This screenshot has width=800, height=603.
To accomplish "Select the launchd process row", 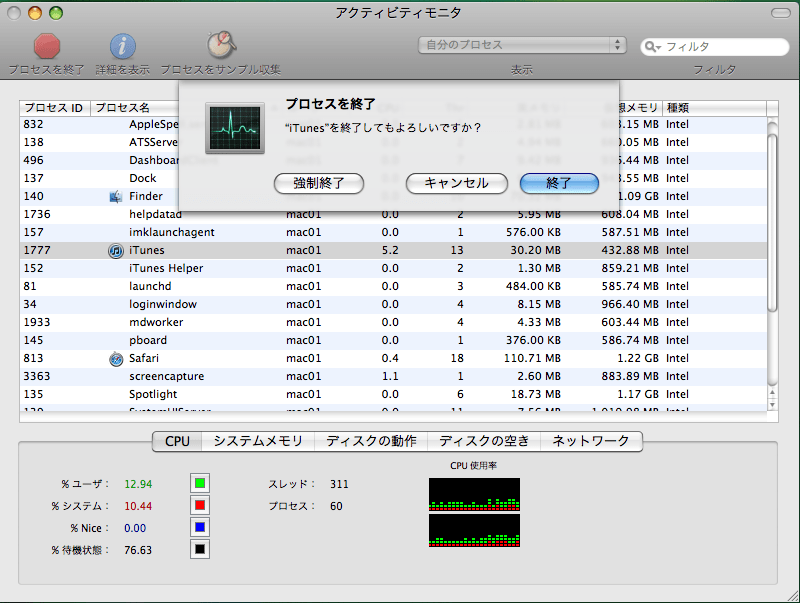I will click(393, 286).
